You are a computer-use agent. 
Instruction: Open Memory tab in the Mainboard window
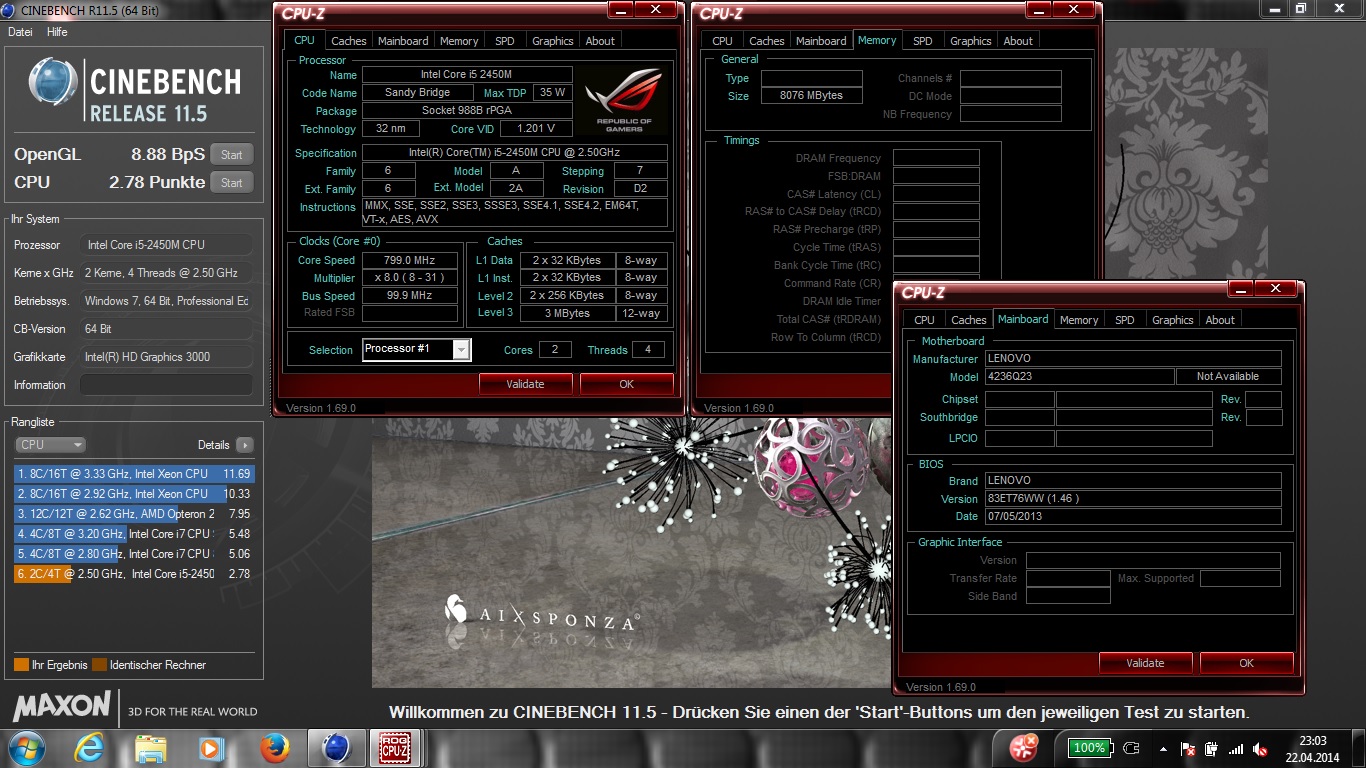click(x=1079, y=320)
